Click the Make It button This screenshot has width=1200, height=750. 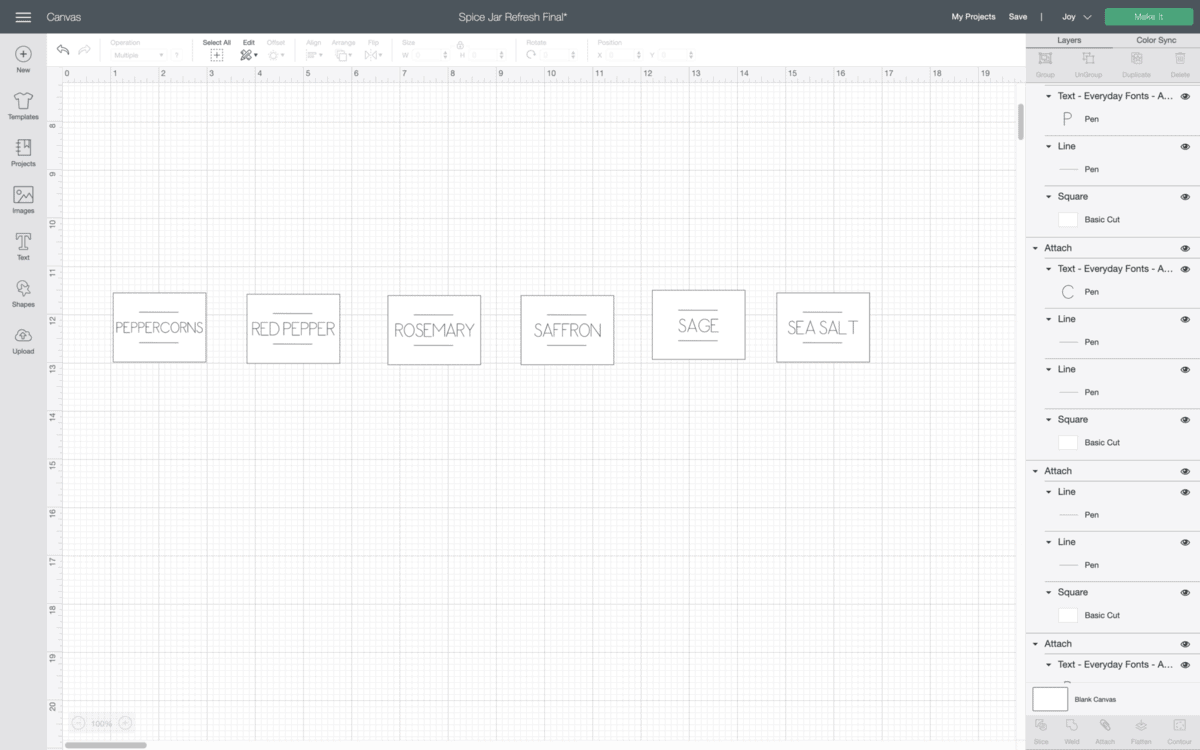point(1148,17)
